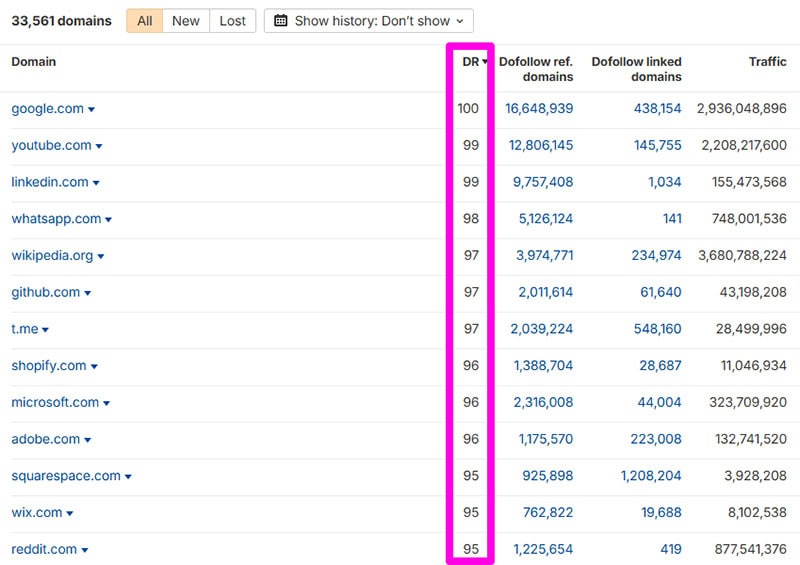Open the shopify.com domain link
This screenshot has height=565, width=800.
[x=48, y=366]
